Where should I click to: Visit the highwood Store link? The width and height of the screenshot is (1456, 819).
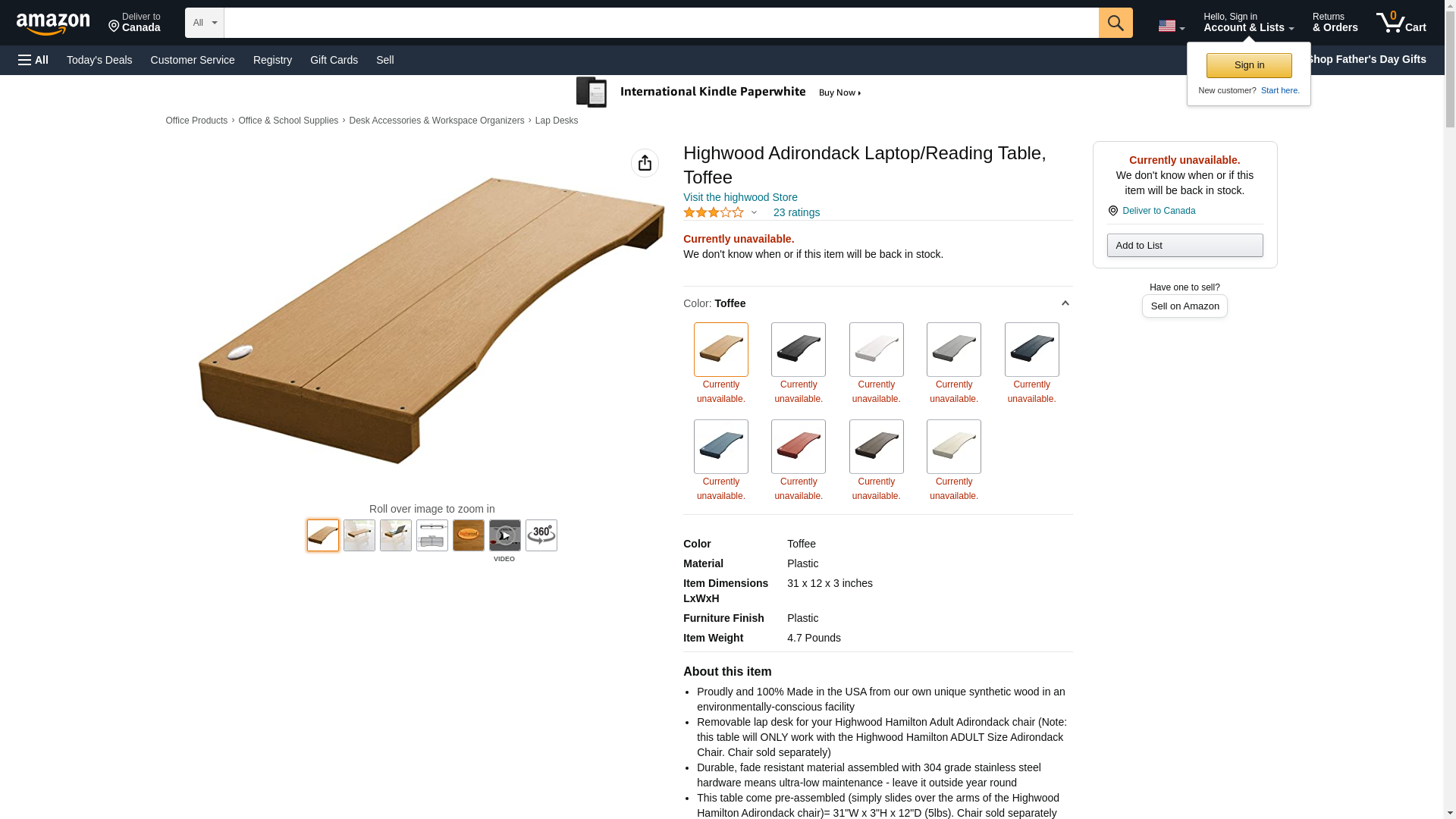pyautogui.click(x=740, y=197)
